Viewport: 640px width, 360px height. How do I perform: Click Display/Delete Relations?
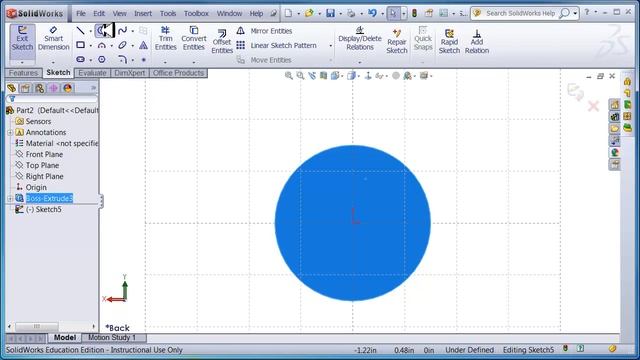pos(360,39)
